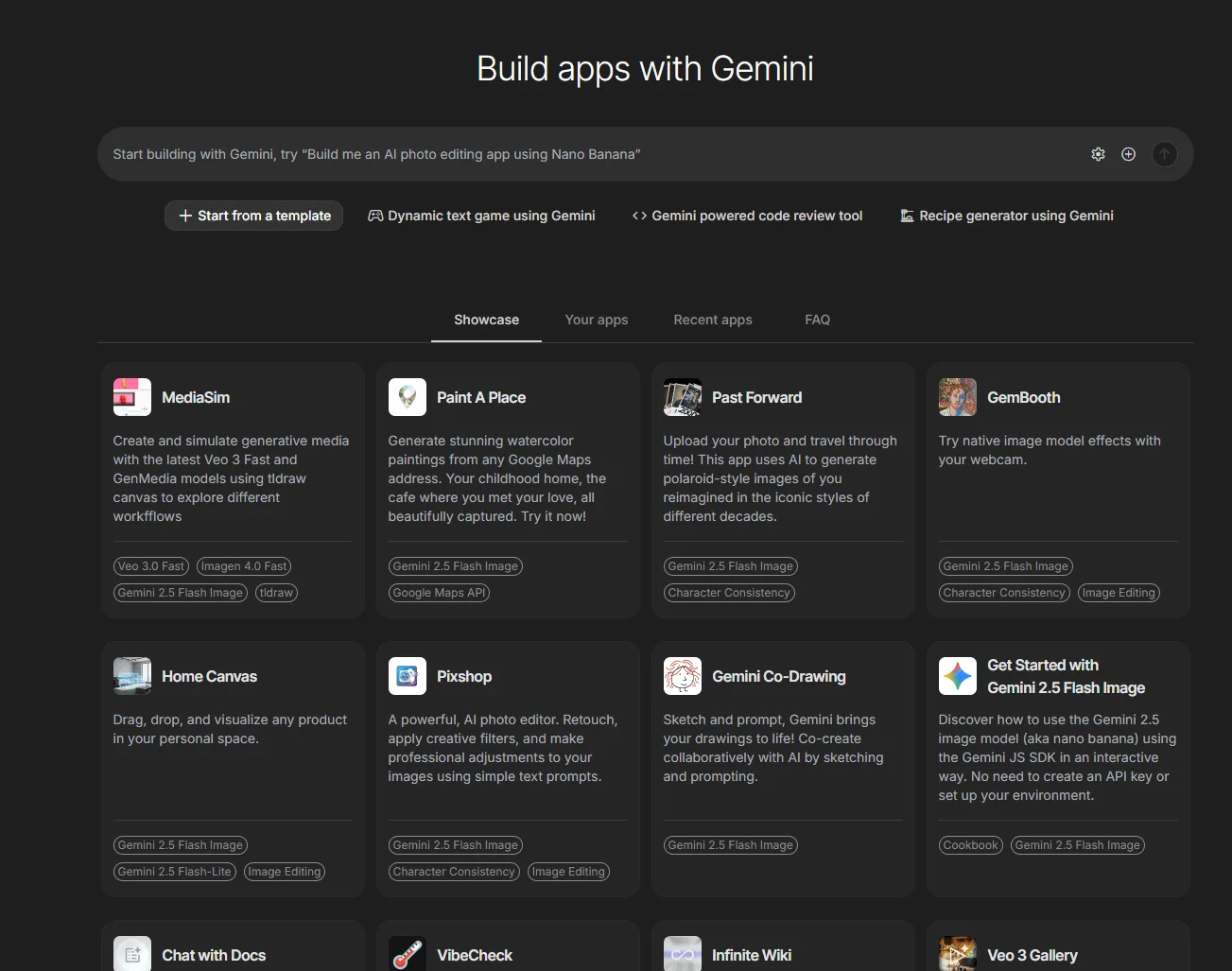The height and width of the screenshot is (971, 1232).
Task: Click the Imagen 4.0 Fast tag
Action: click(244, 566)
